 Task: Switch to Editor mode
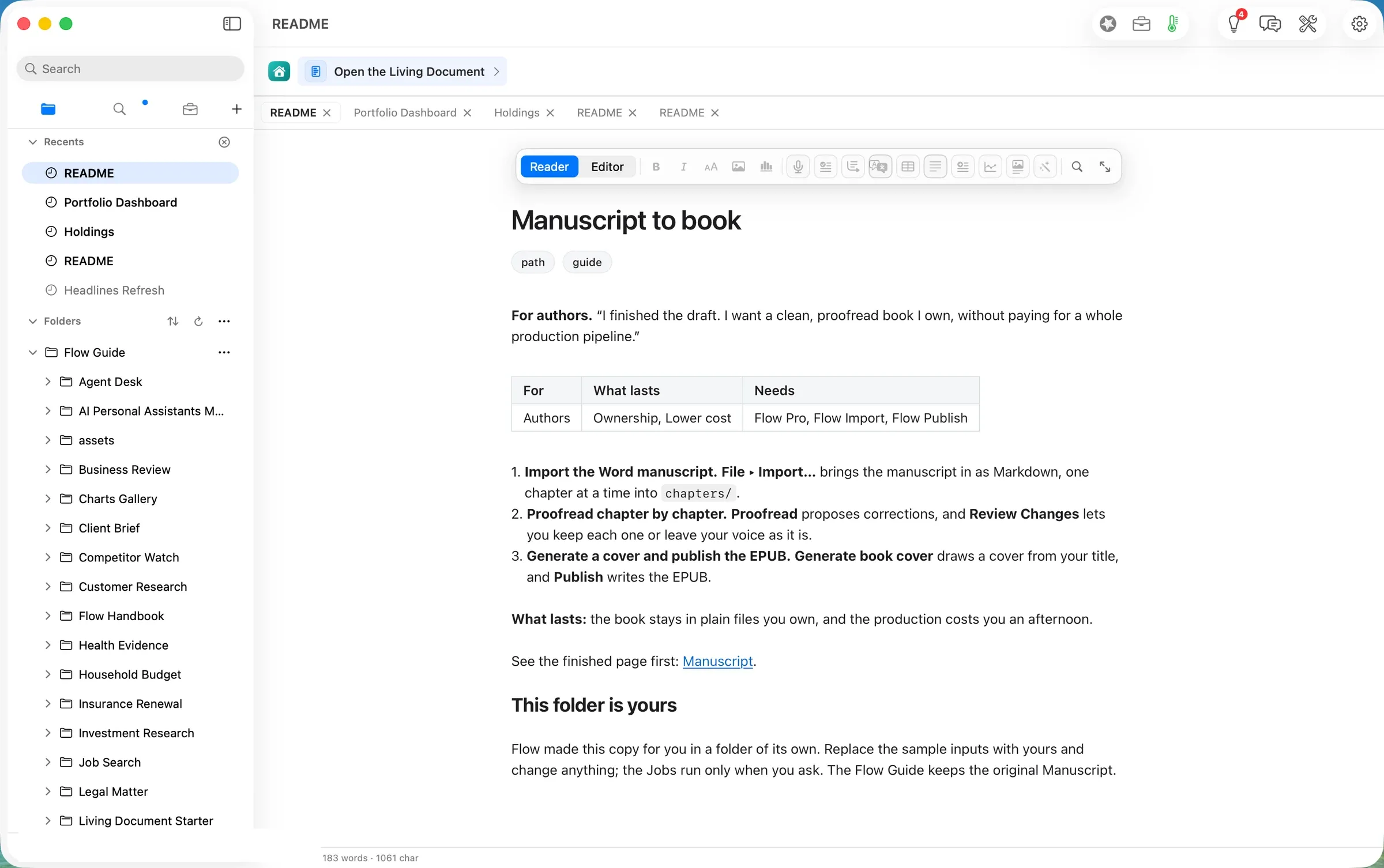coord(607,167)
